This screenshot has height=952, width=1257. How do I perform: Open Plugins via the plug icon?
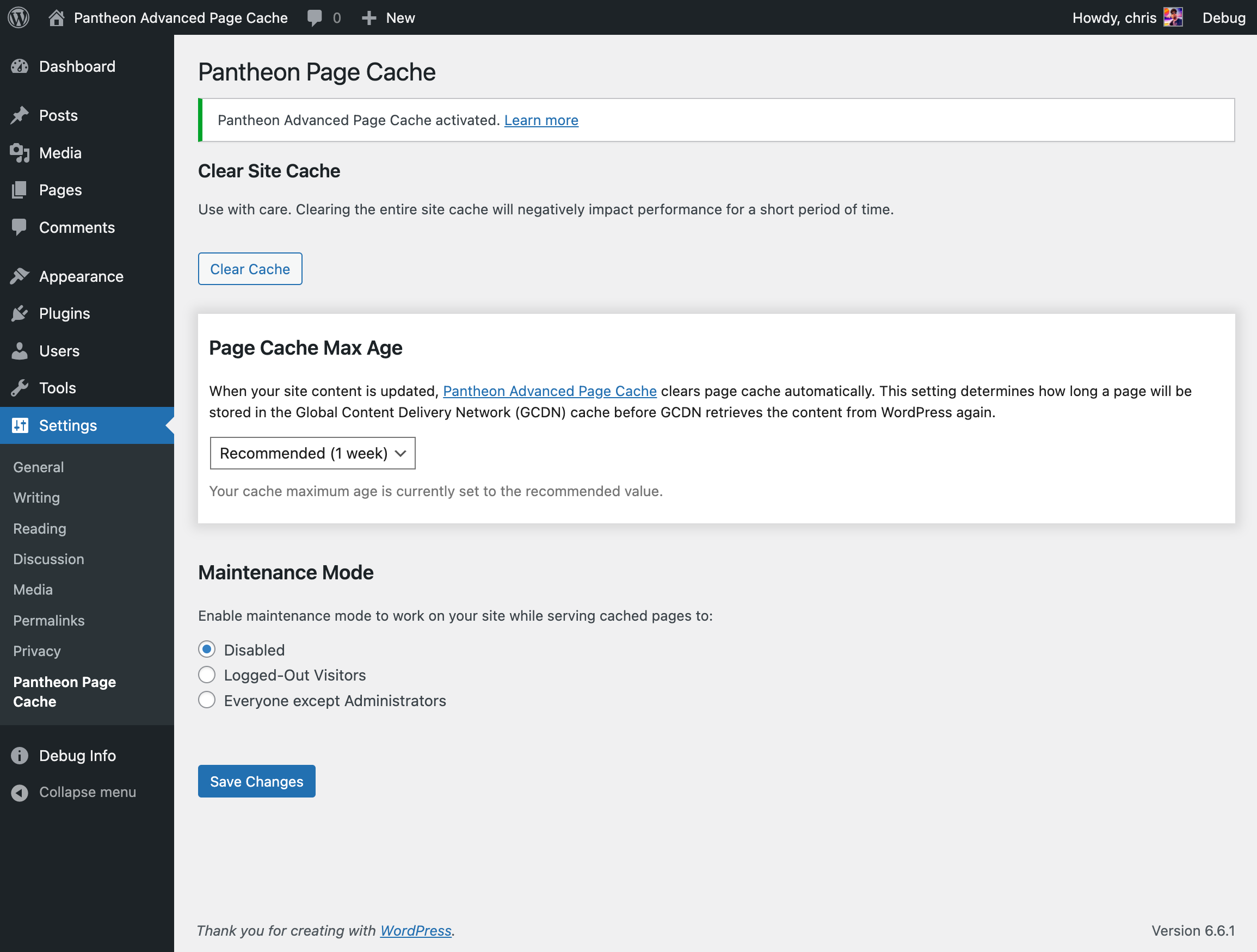[20, 313]
